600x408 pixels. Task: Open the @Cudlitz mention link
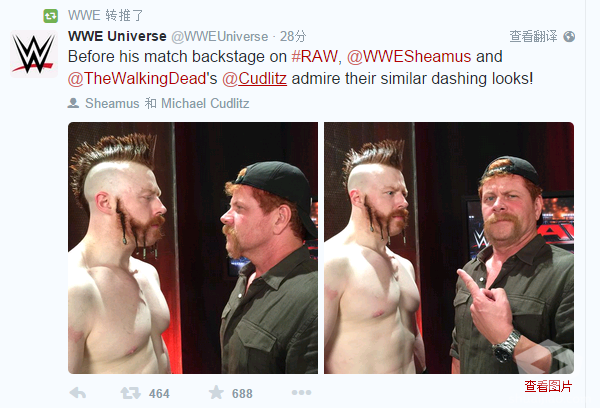tap(254, 78)
